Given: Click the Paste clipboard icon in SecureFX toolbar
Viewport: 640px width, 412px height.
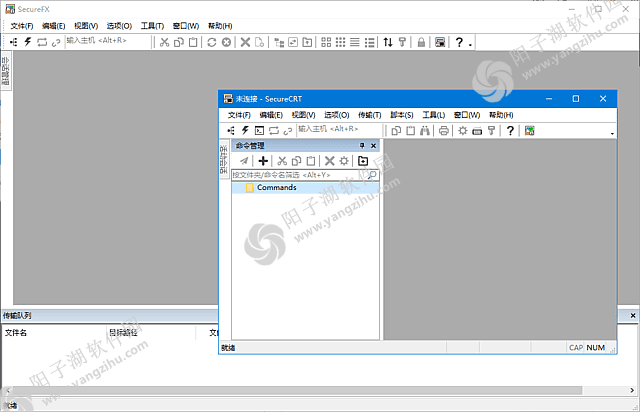Looking at the screenshot, I should 193,42.
